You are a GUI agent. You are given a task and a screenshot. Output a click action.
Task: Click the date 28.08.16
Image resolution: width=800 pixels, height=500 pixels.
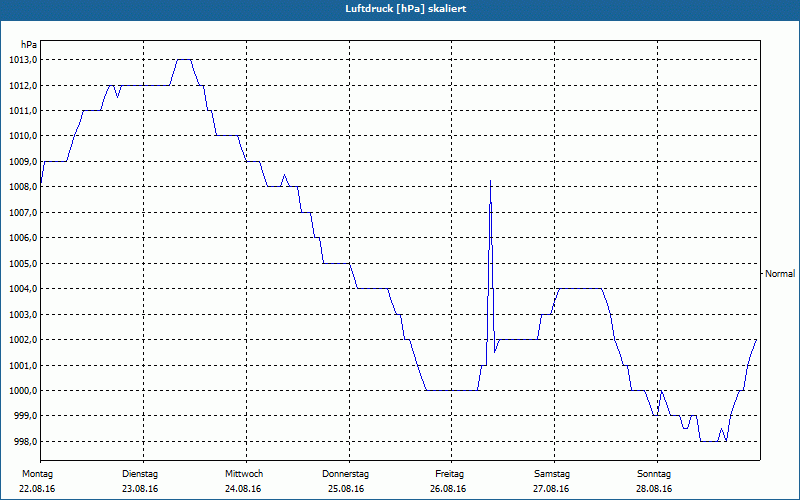[x=654, y=489]
